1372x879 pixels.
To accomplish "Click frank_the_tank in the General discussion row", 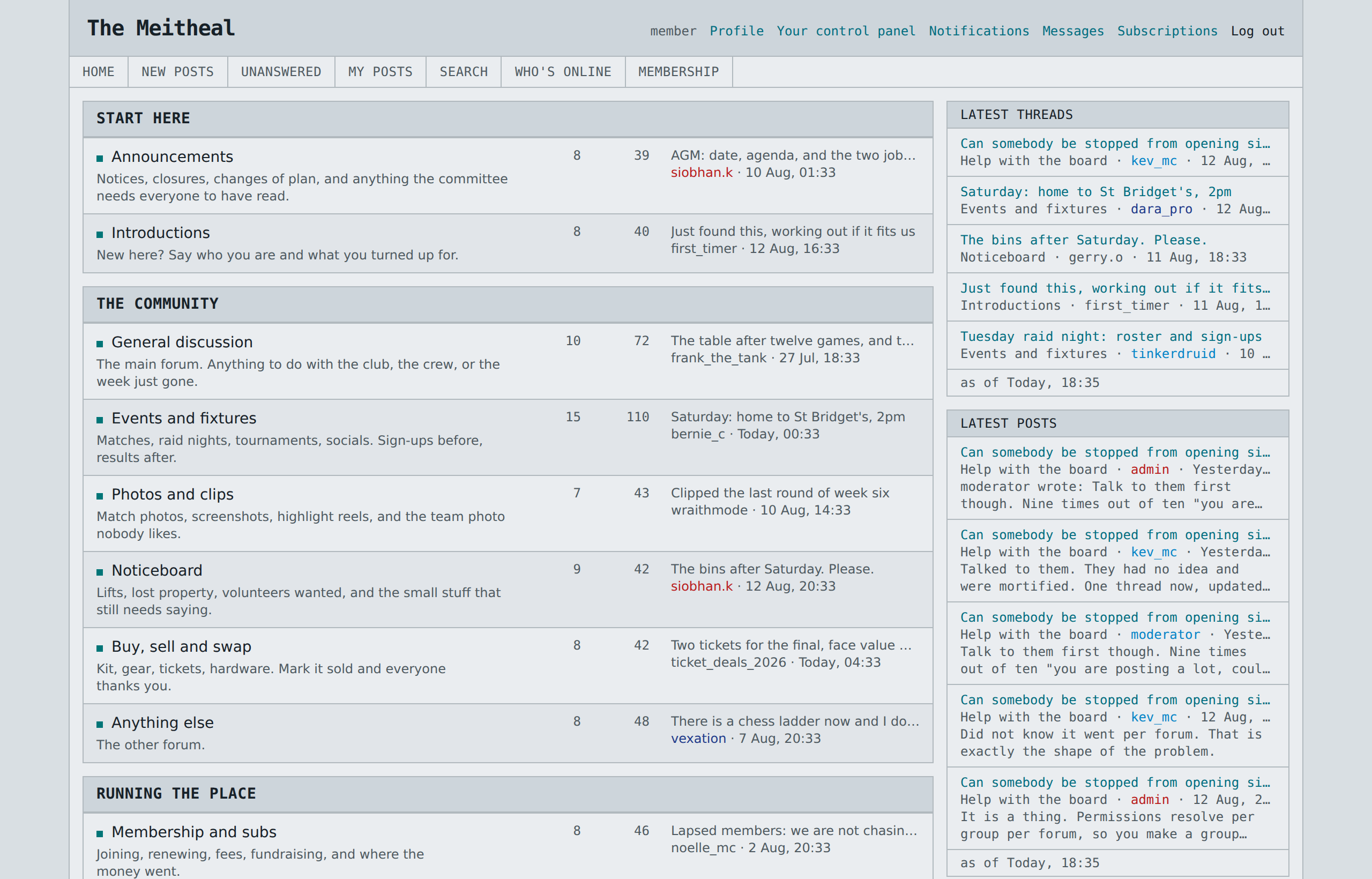I will [719, 358].
